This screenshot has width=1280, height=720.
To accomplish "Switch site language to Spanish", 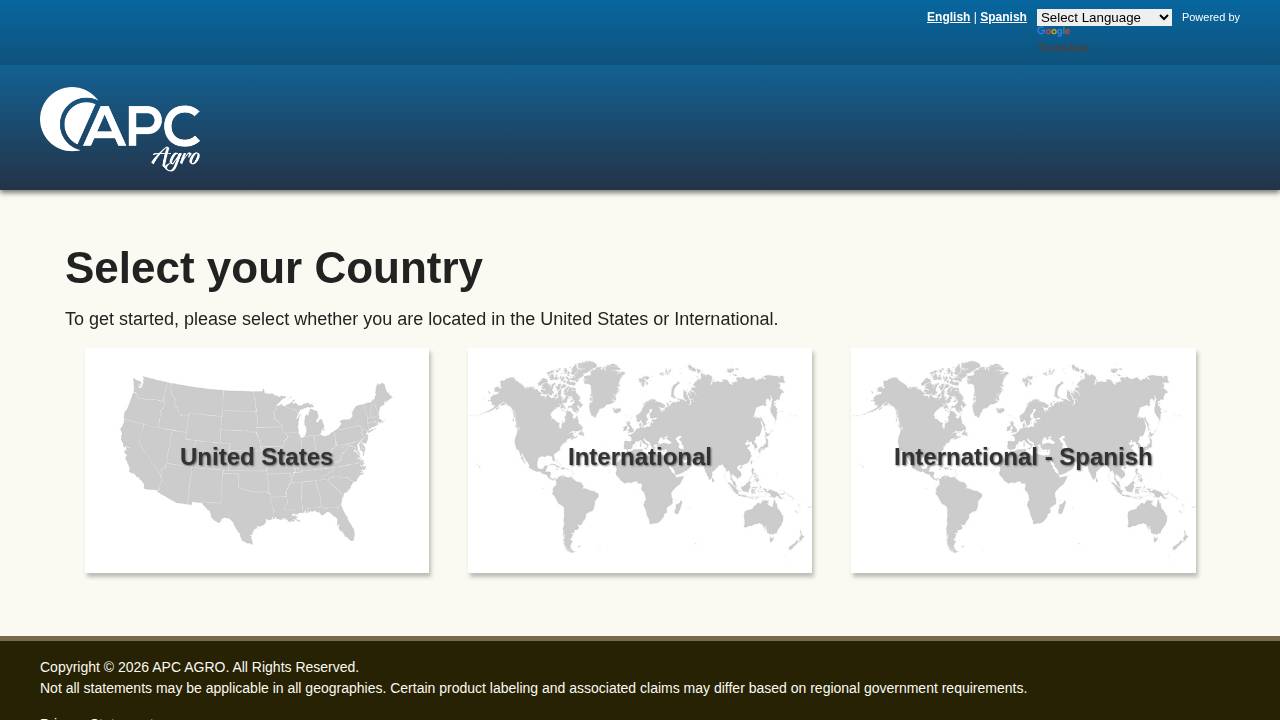I will [x=1003, y=17].
